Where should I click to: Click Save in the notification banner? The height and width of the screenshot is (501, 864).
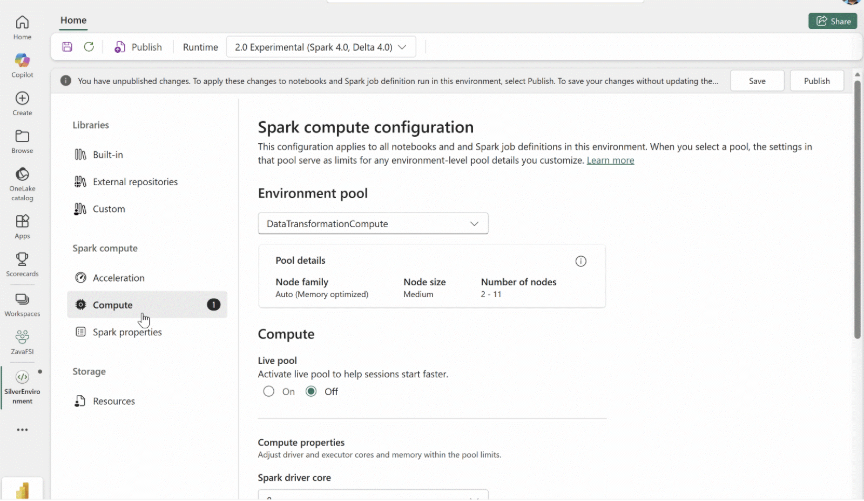[757, 80]
